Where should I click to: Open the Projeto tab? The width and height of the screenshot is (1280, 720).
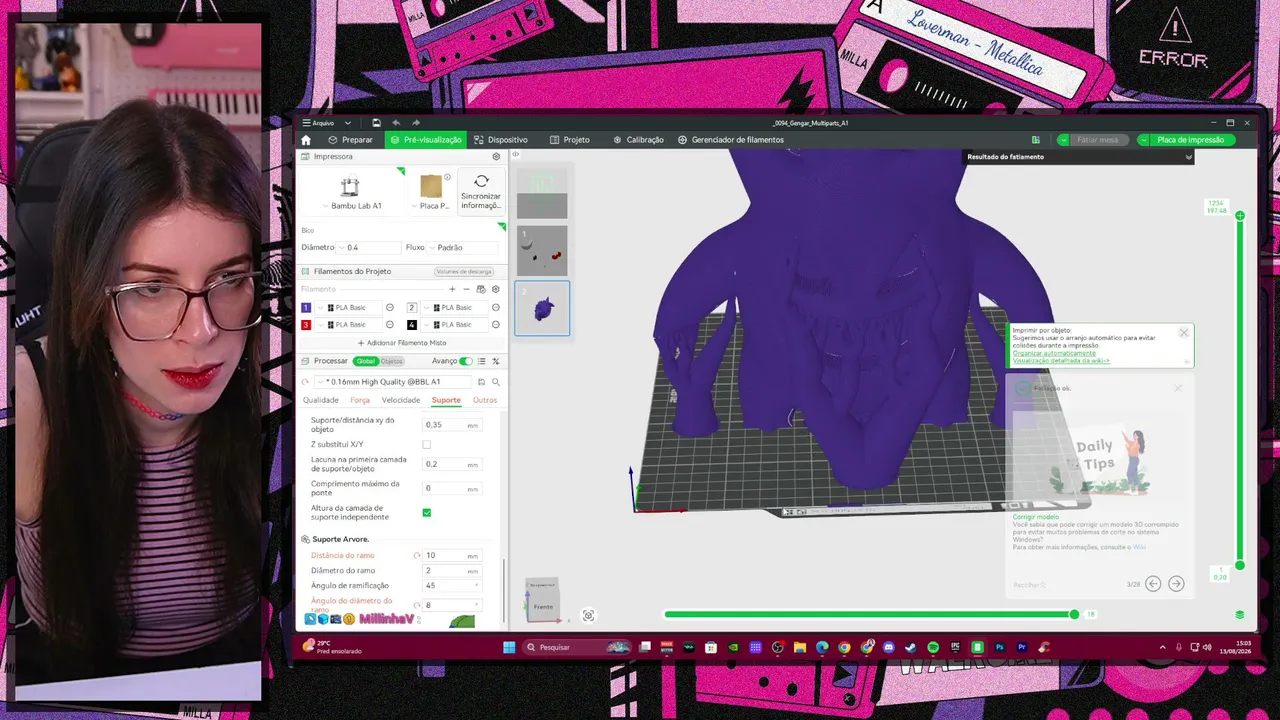pos(570,140)
